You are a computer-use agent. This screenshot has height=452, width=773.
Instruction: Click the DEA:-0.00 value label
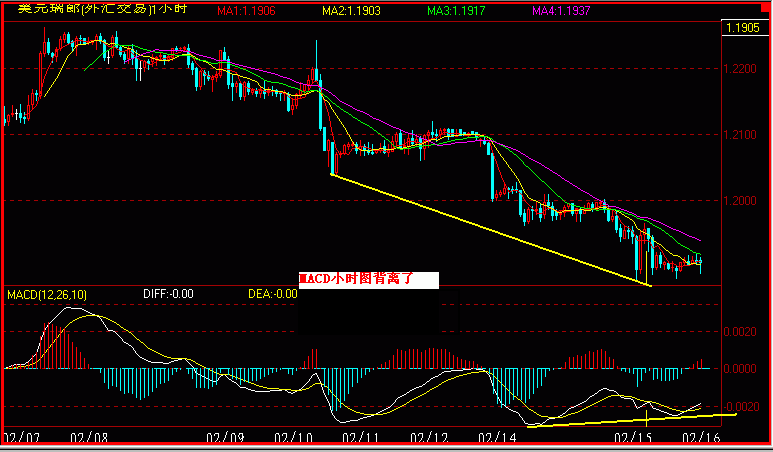tap(272, 294)
